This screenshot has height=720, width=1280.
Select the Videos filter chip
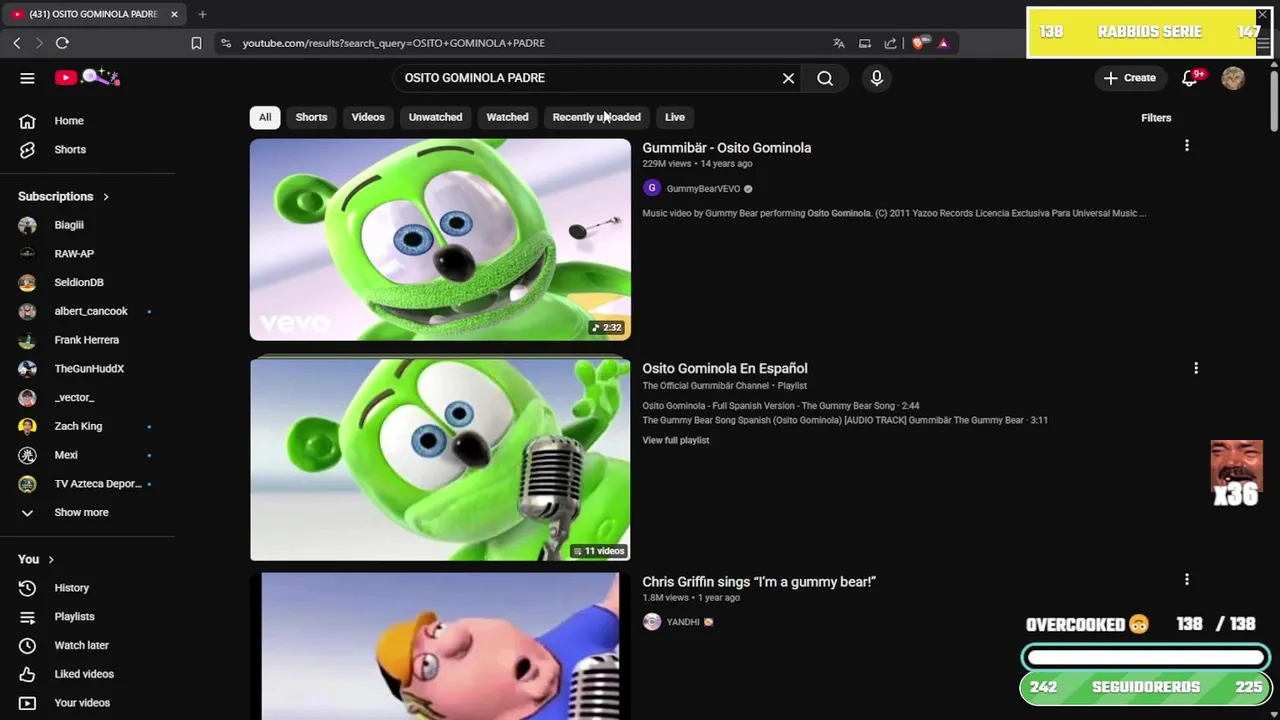368,117
